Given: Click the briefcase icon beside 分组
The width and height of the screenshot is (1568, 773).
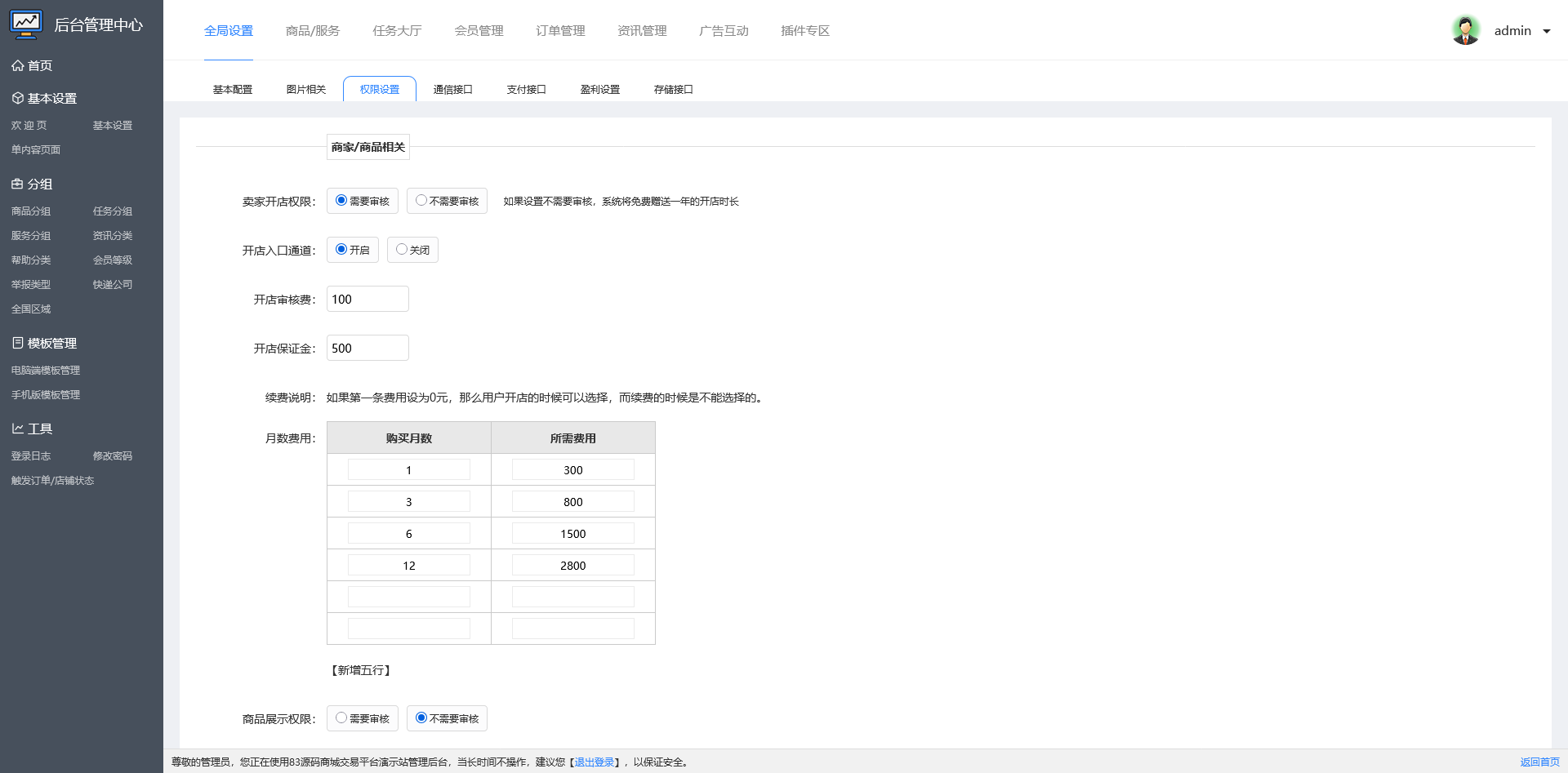Looking at the screenshot, I should pyautogui.click(x=17, y=184).
